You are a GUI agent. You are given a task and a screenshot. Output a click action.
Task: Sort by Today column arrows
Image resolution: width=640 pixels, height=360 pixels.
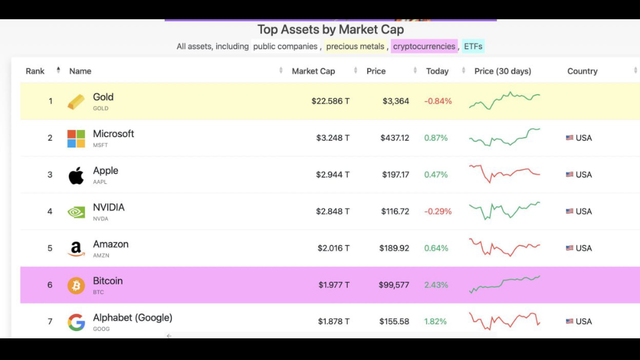(463, 71)
